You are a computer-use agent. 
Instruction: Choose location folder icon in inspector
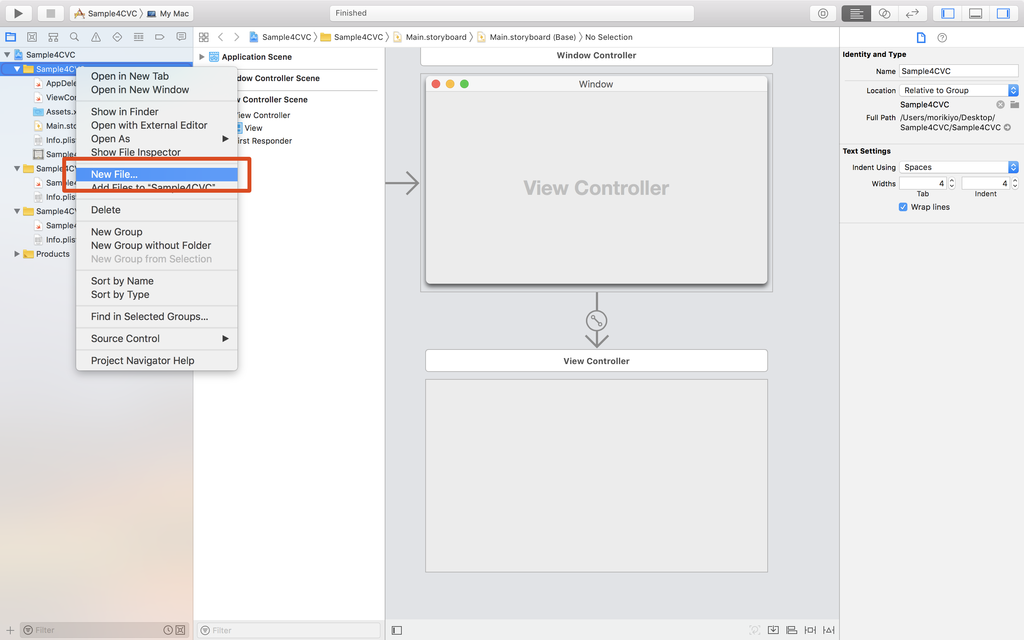tap(1014, 104)
